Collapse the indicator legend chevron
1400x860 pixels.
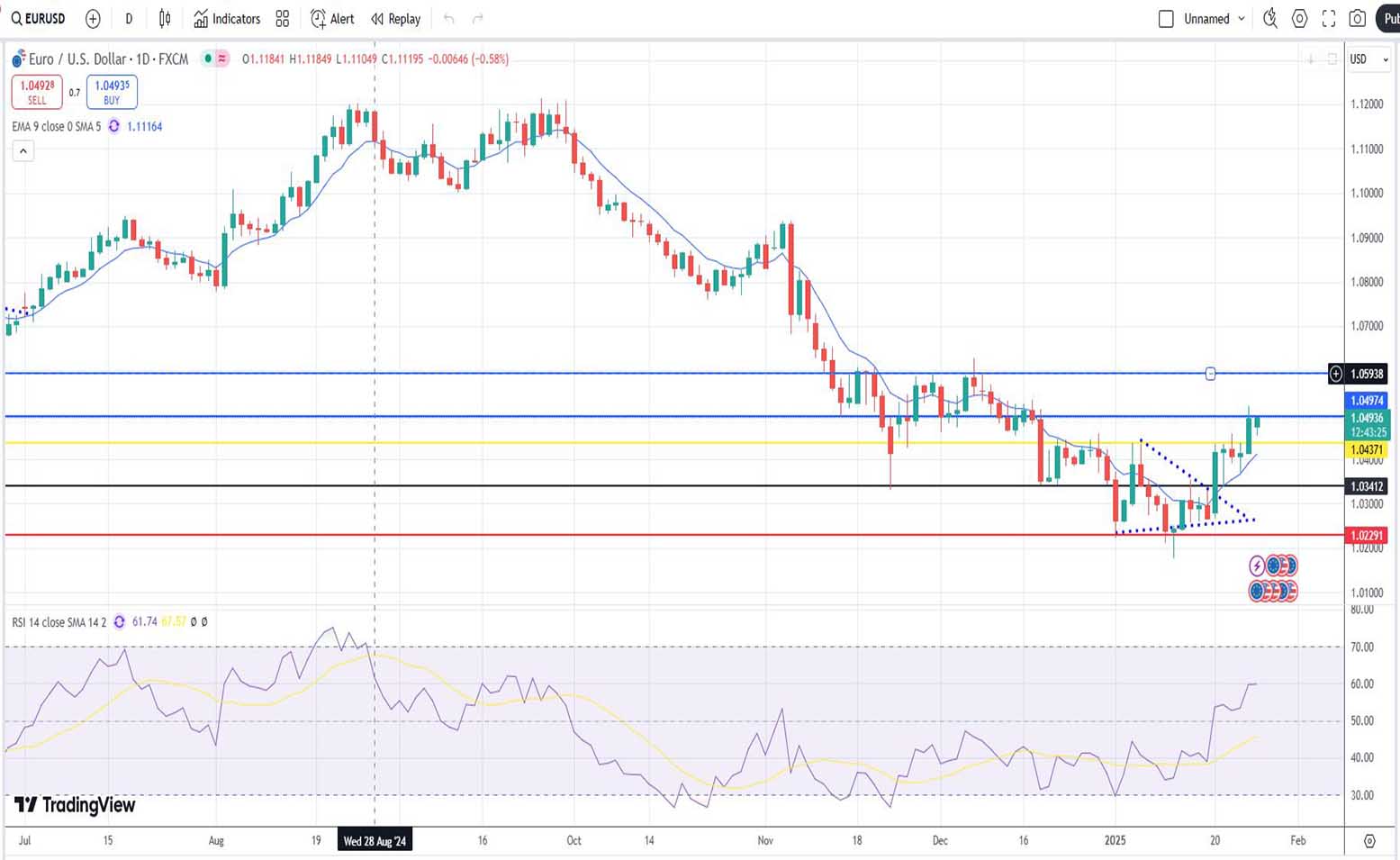point(23,150)
